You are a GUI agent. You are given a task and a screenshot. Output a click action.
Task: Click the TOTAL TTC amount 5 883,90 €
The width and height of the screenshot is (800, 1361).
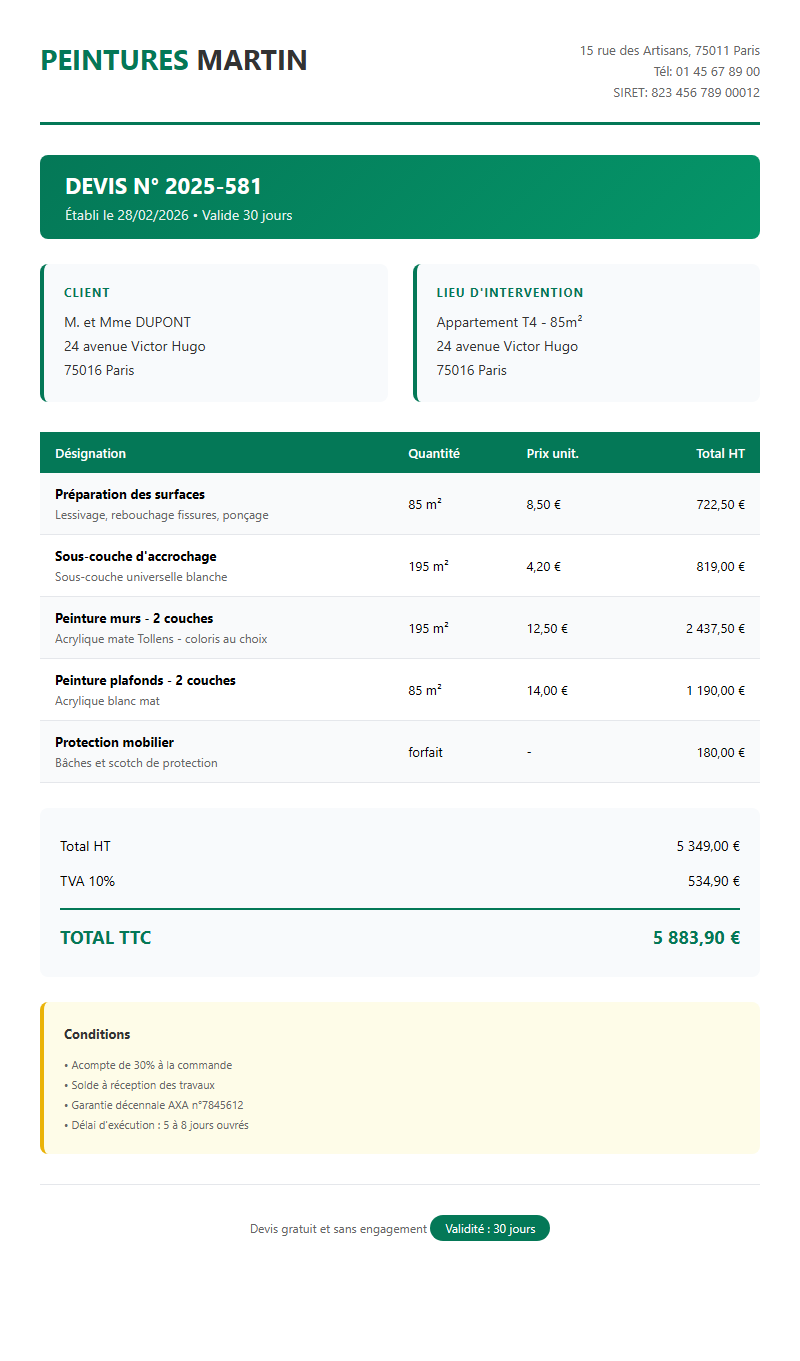click(x=696, y=938)
